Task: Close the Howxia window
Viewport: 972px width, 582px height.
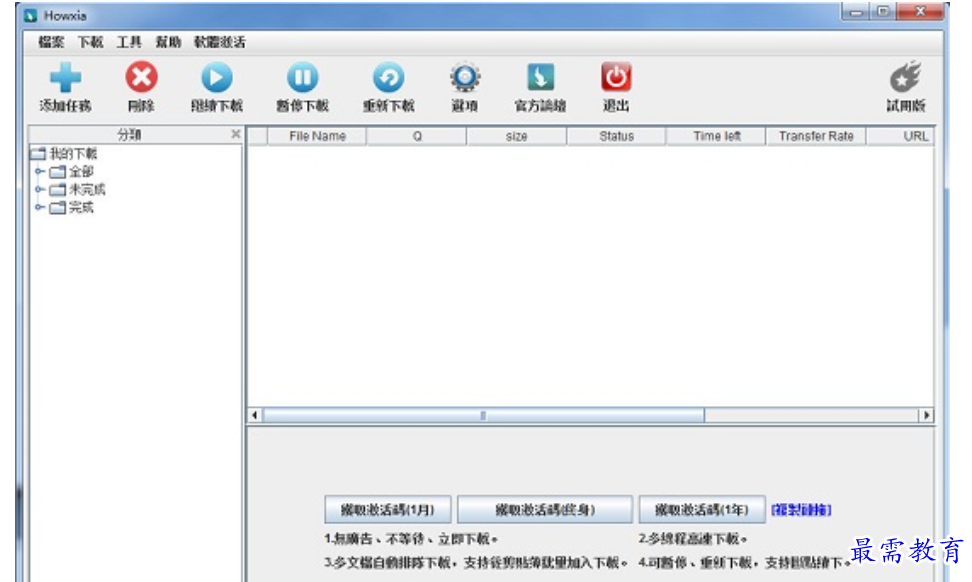Action: click(x=921, y=11)
